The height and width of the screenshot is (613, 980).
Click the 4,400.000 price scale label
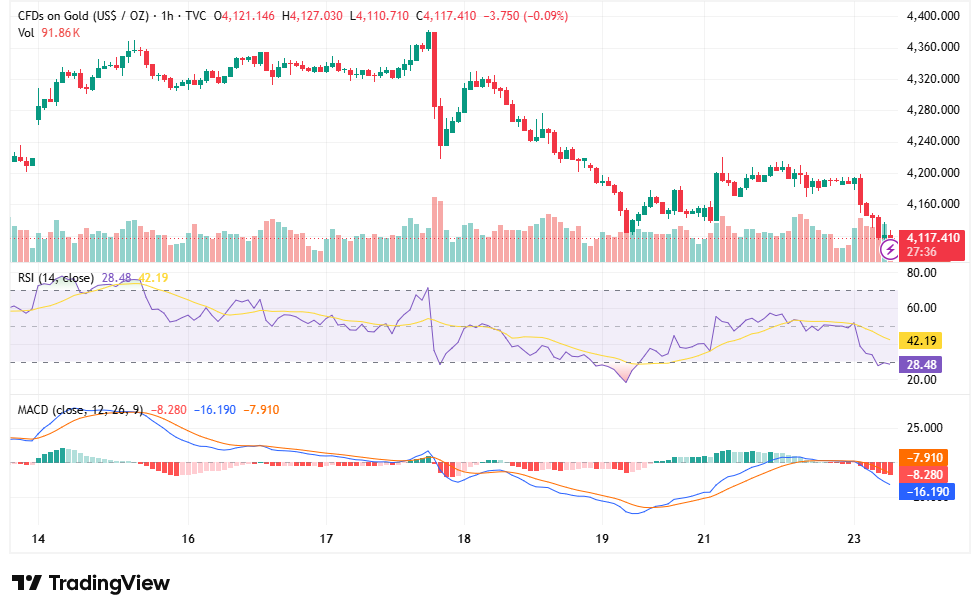click(x=932, y=16)
